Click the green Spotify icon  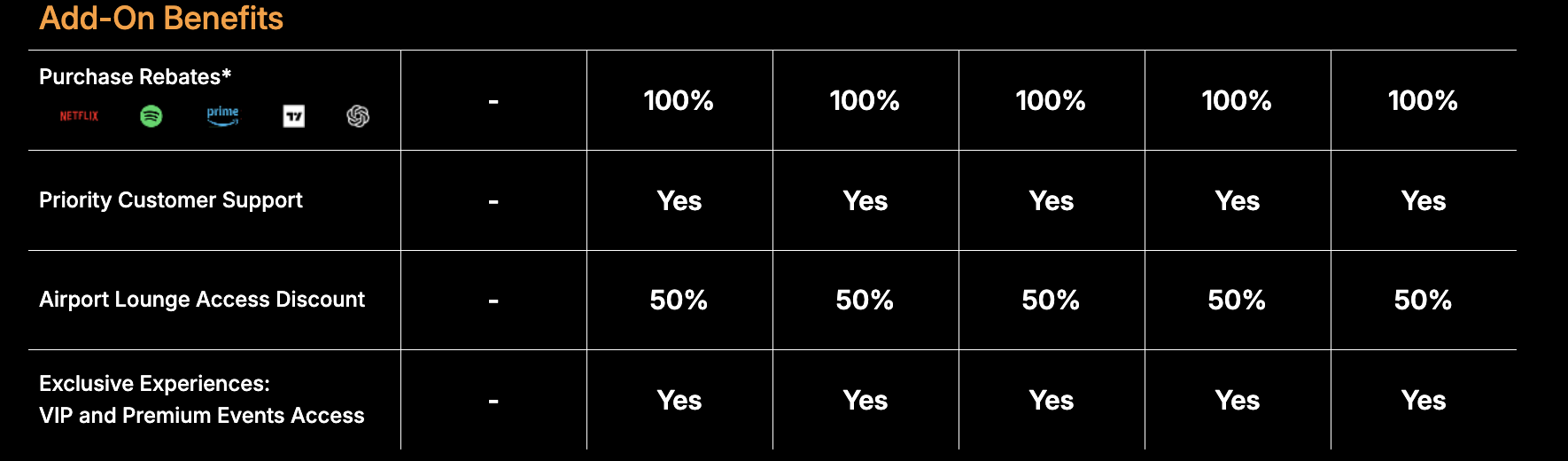tap(151, 116)
